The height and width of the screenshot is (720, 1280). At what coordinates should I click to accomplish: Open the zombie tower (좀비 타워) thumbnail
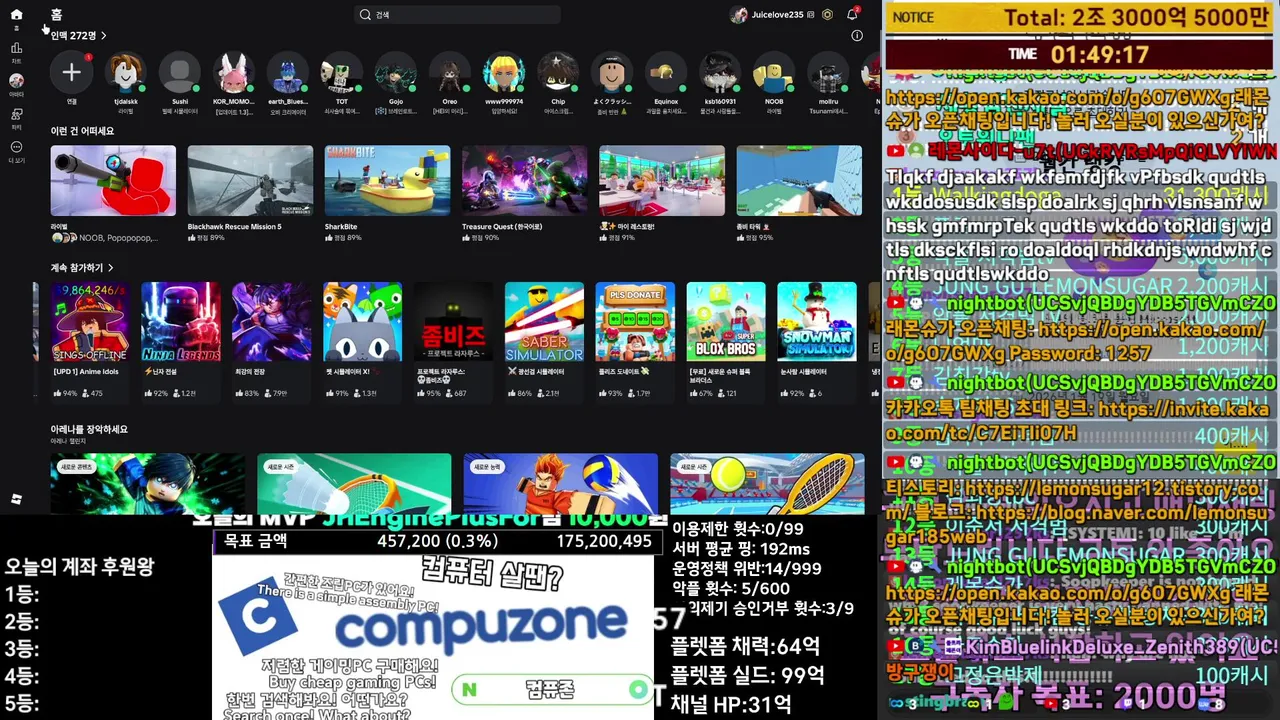[799, 181]
